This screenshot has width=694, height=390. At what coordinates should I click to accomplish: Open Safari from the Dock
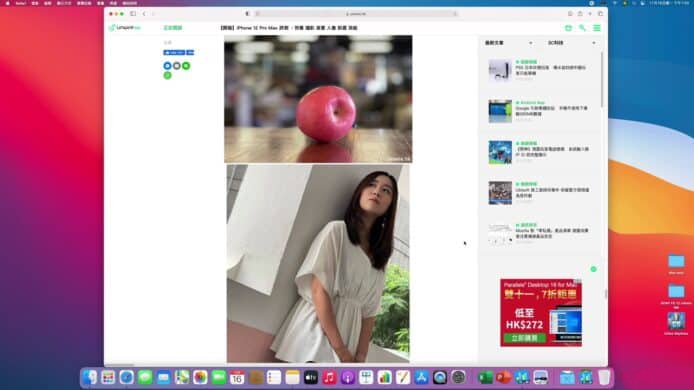point(127,378)
